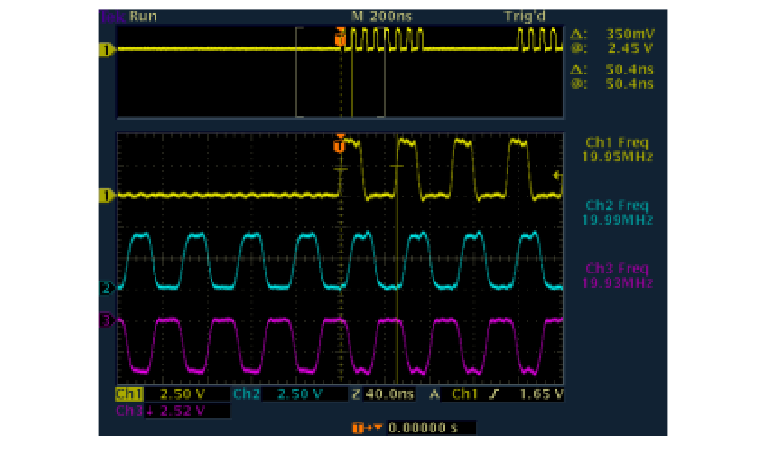Viewport: 780px width, 467px height.
Task: Click the M 200ns main timebase readout
Action: [x=374, y=16]
